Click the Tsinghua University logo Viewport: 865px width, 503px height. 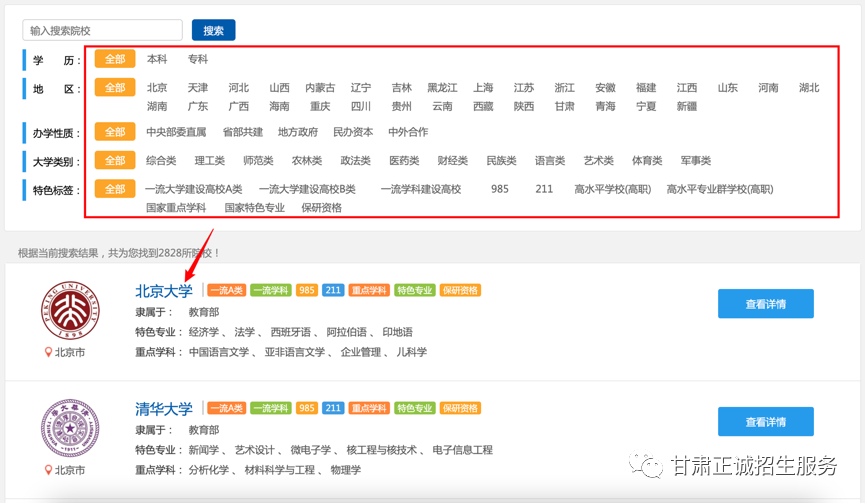coord(70,429)
